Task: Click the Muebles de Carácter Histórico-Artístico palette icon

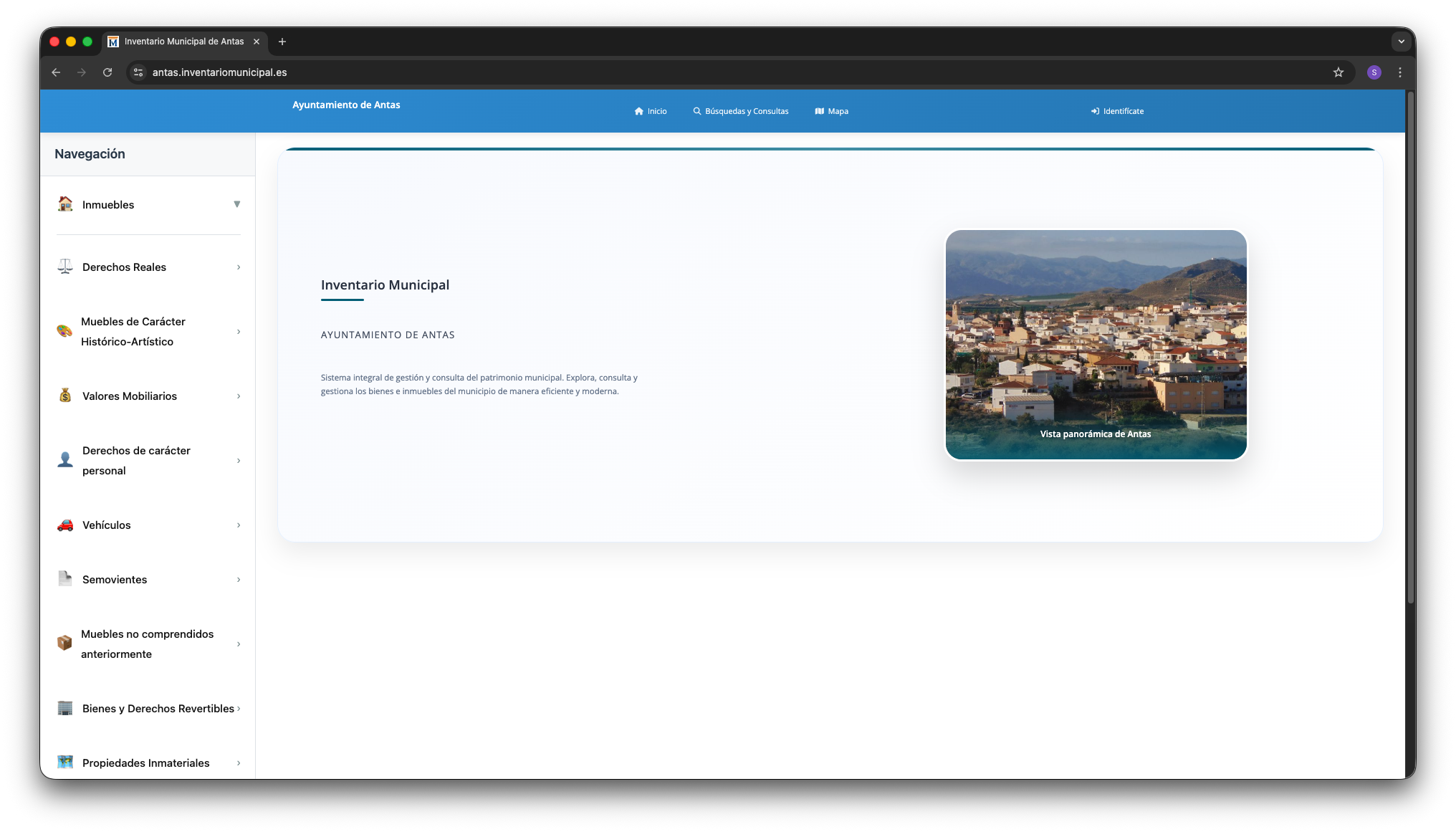Action: (64, 331)
